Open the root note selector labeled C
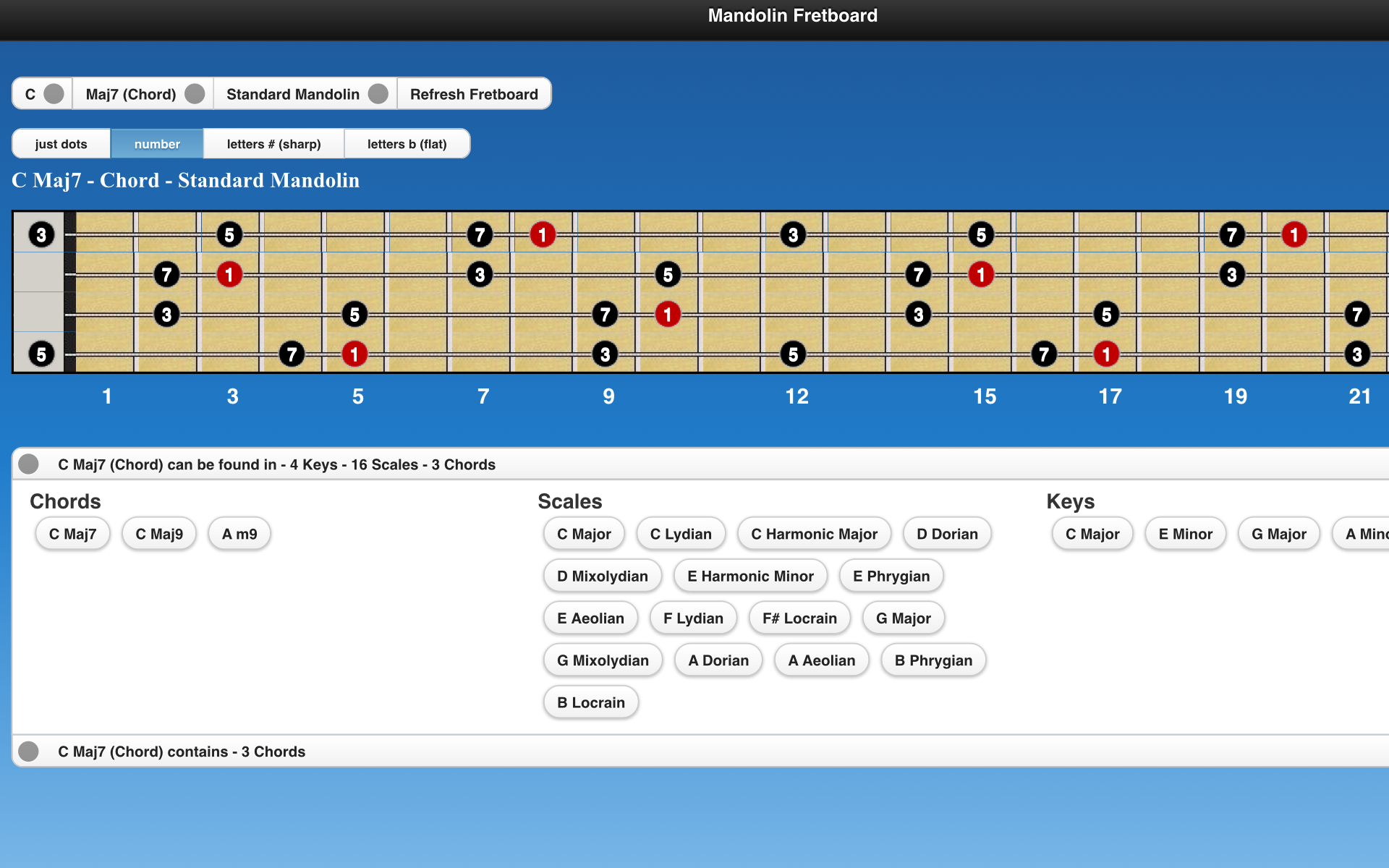The image size is (1389, 868). click(x=54, y=93)
